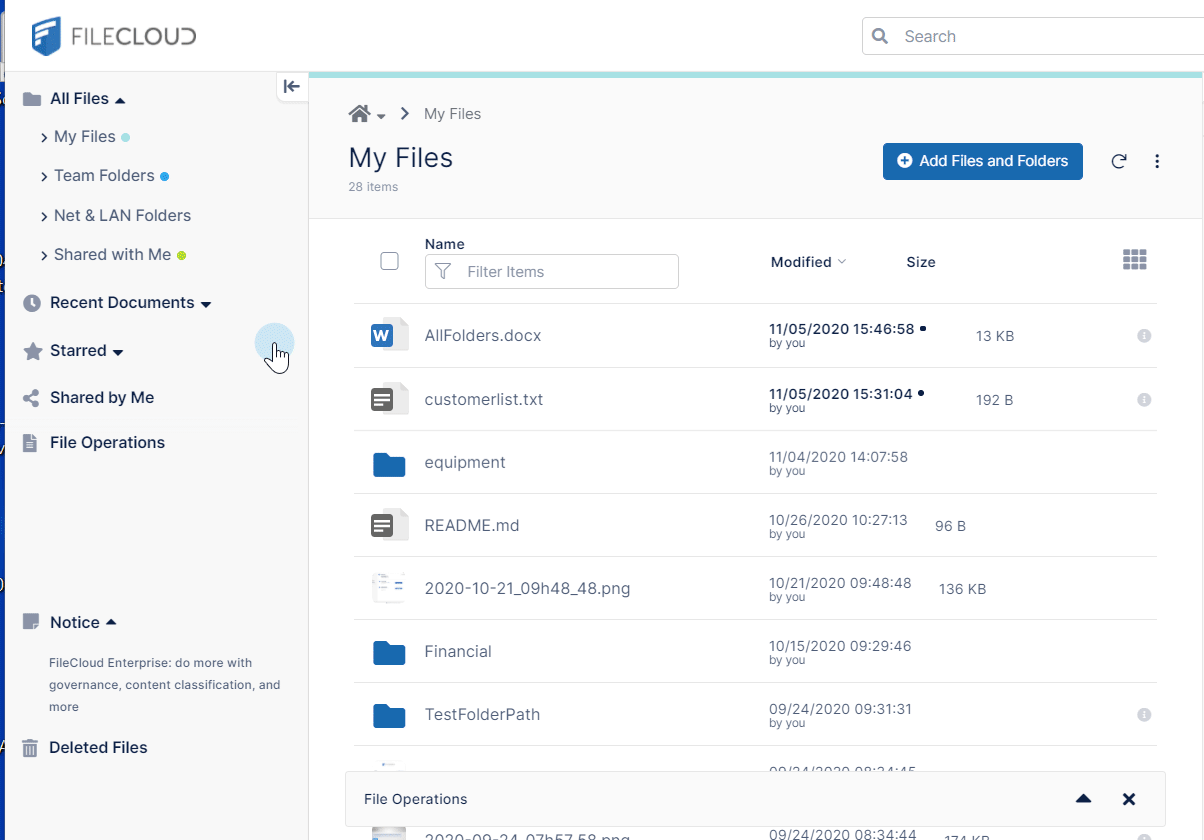This screenshot has width=1204, height=840.
Task: Expand the Team Folders tree node
Action: (x=44, y=177)
